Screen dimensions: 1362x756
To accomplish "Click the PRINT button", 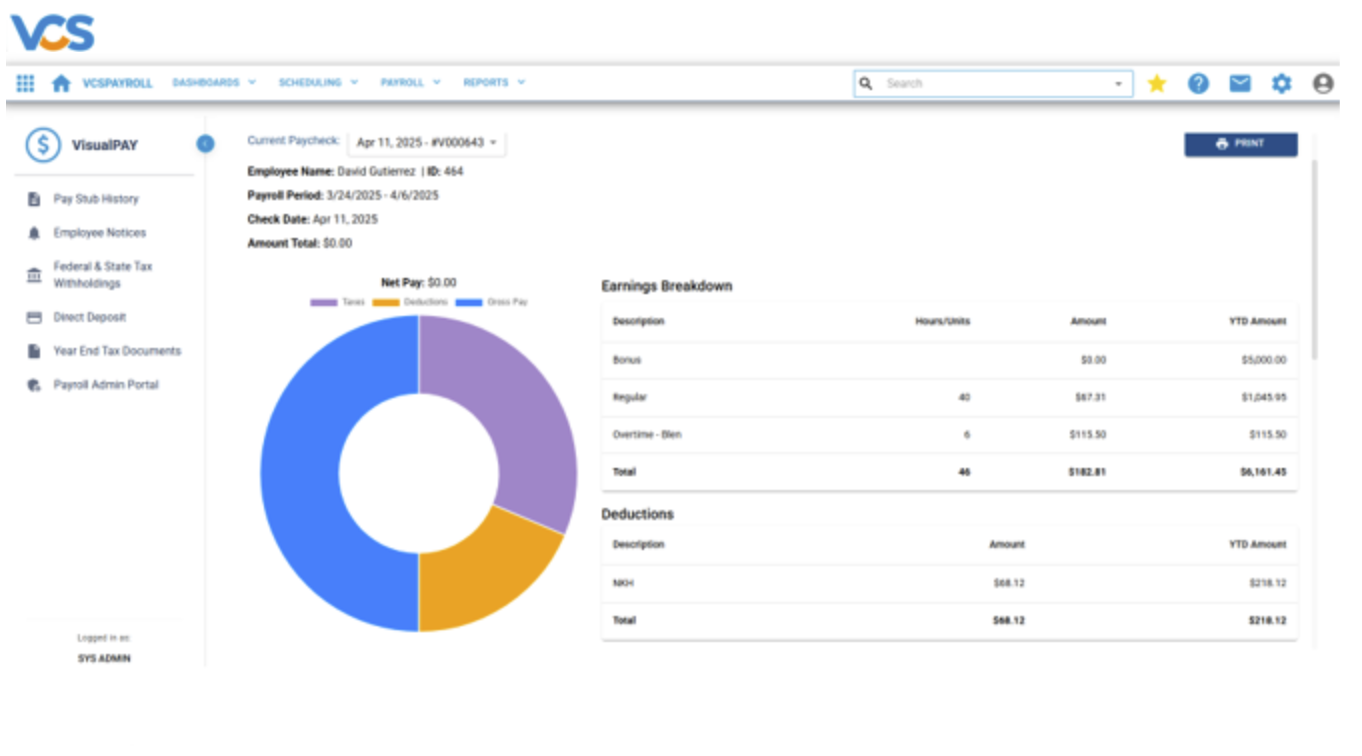I will tap(1240, 144).
